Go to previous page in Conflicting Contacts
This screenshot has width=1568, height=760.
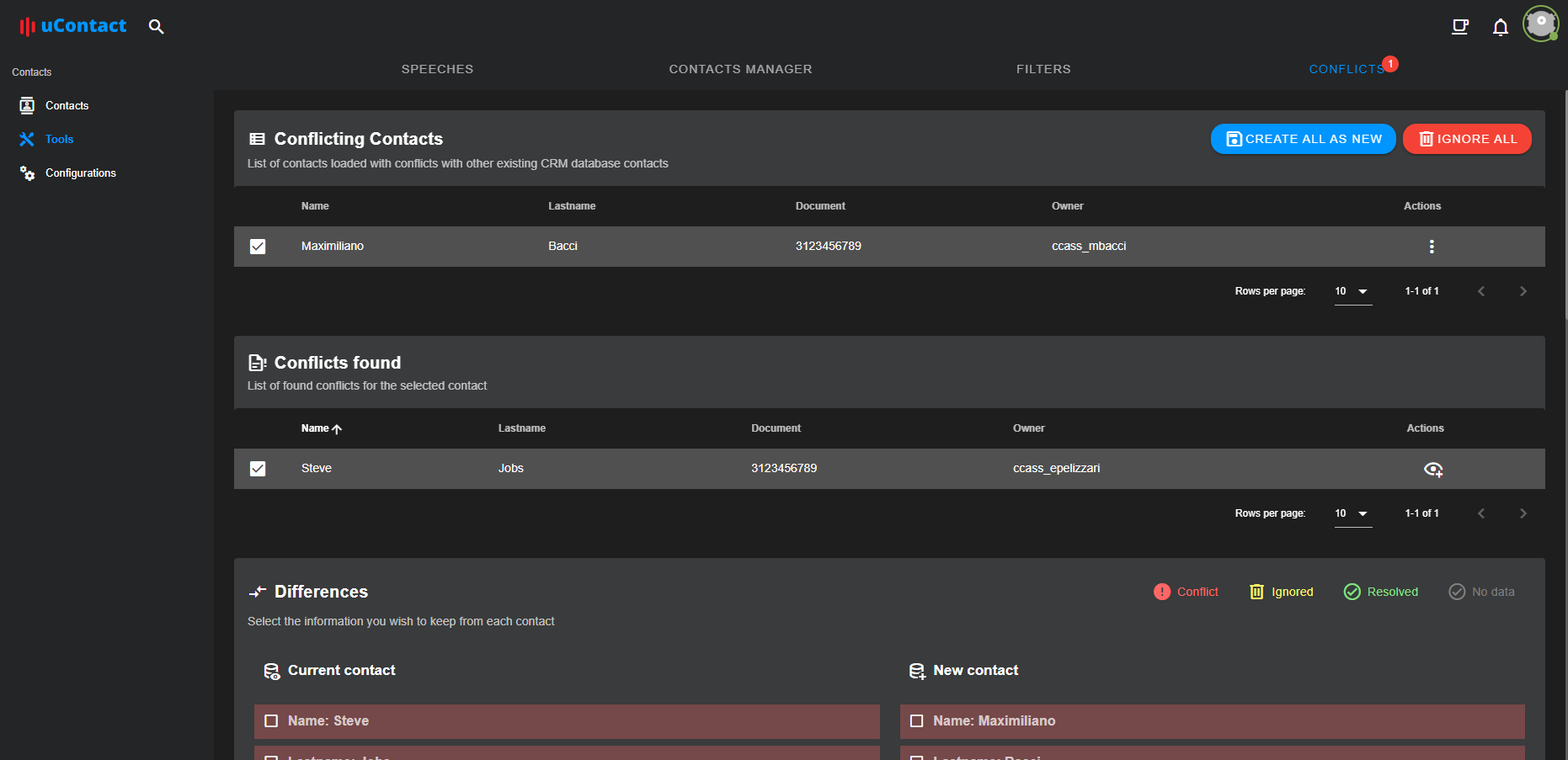coord(1481,291)
